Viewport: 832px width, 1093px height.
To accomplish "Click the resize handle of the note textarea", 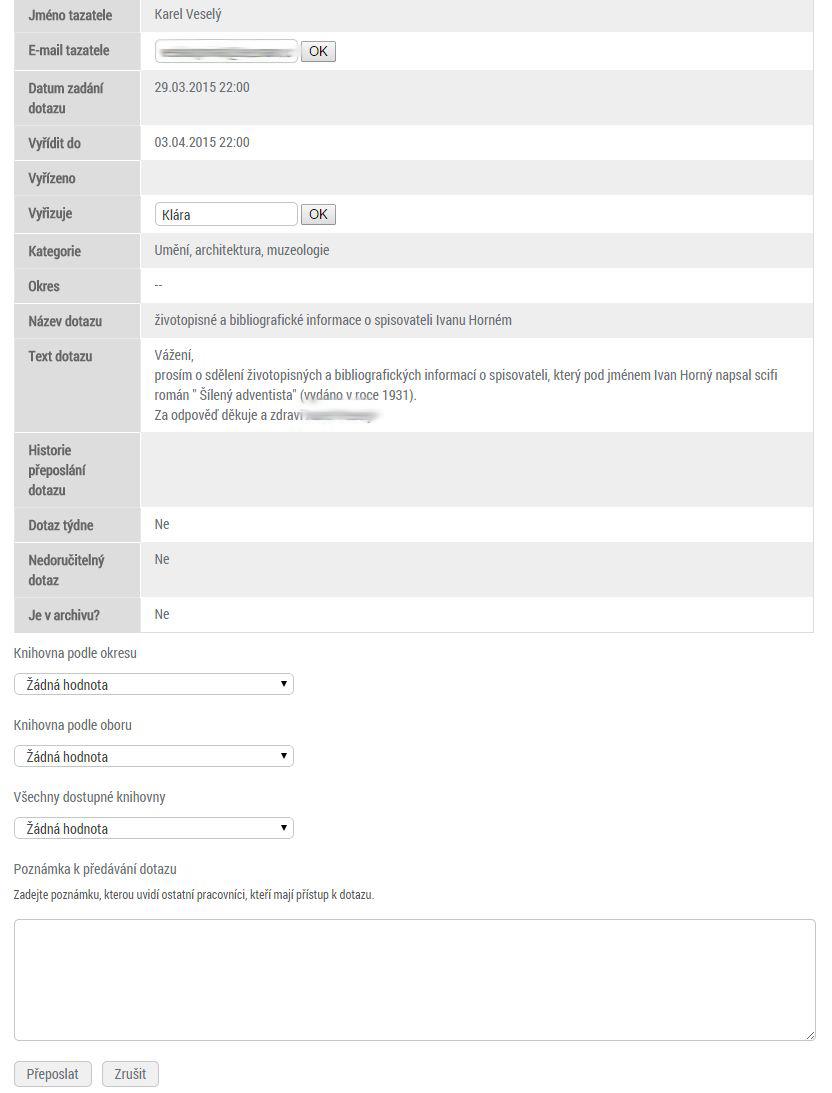I will [x=810, y=1036].
